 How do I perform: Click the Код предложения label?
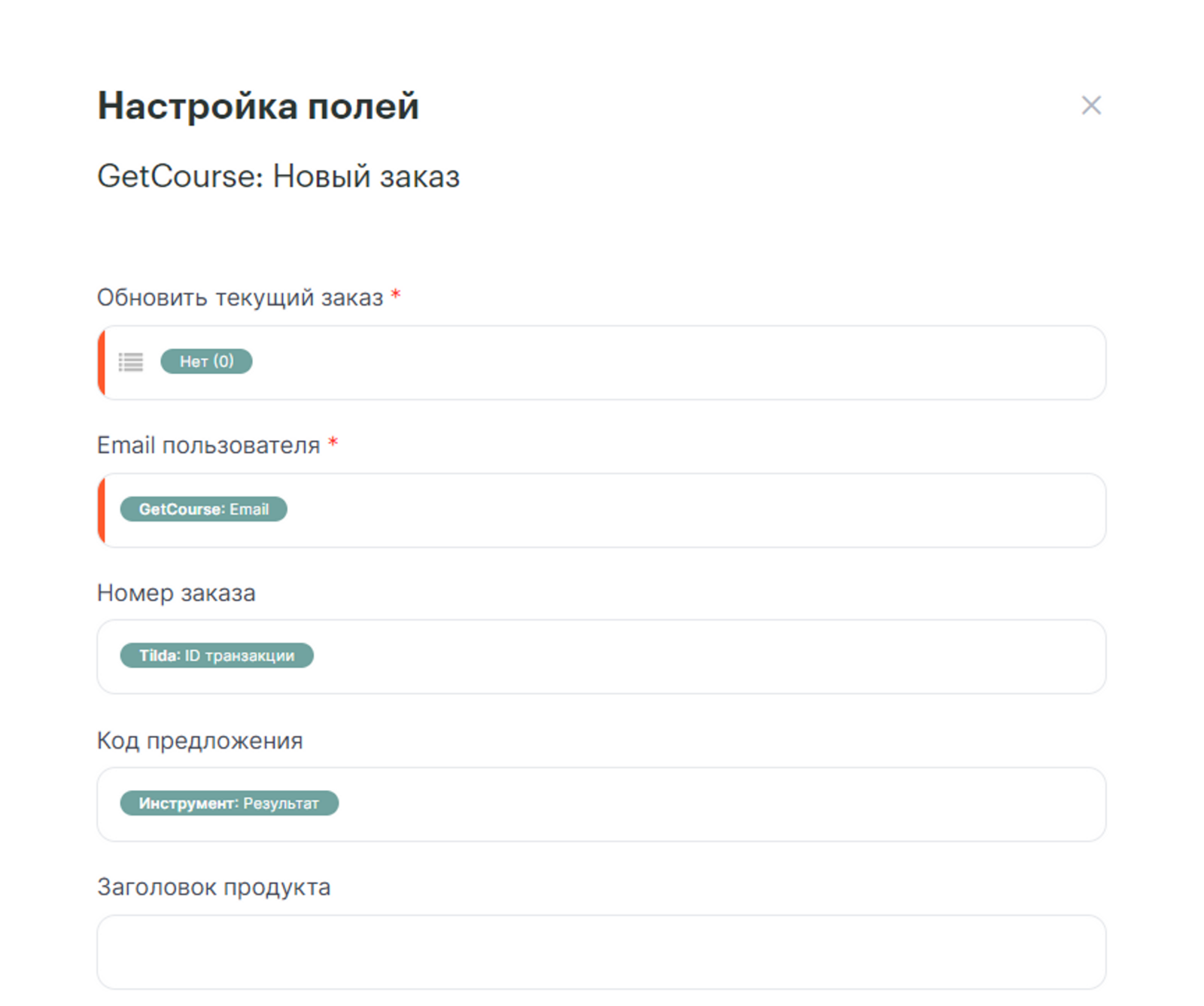[x=199, y=740]
